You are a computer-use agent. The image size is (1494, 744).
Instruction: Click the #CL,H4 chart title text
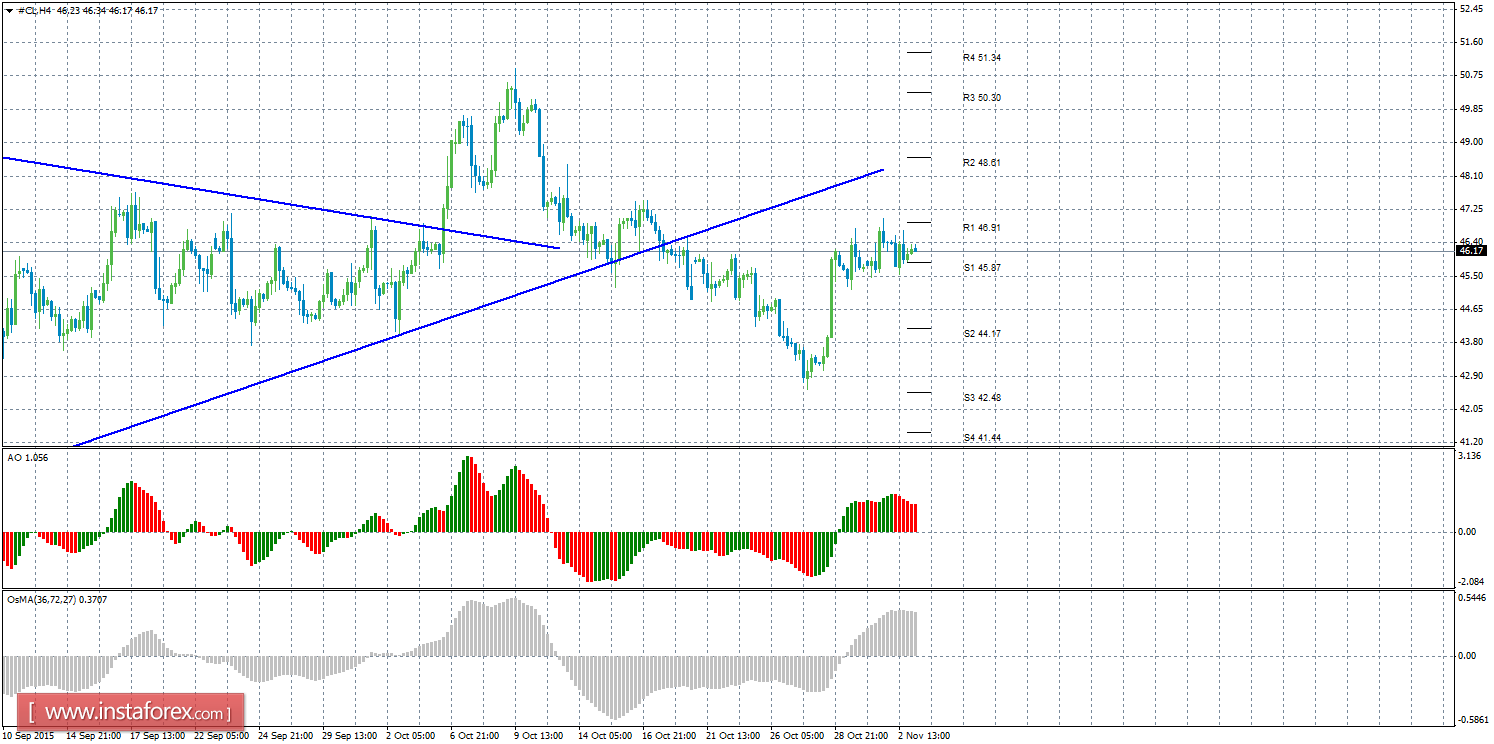[x=35, y=9]
